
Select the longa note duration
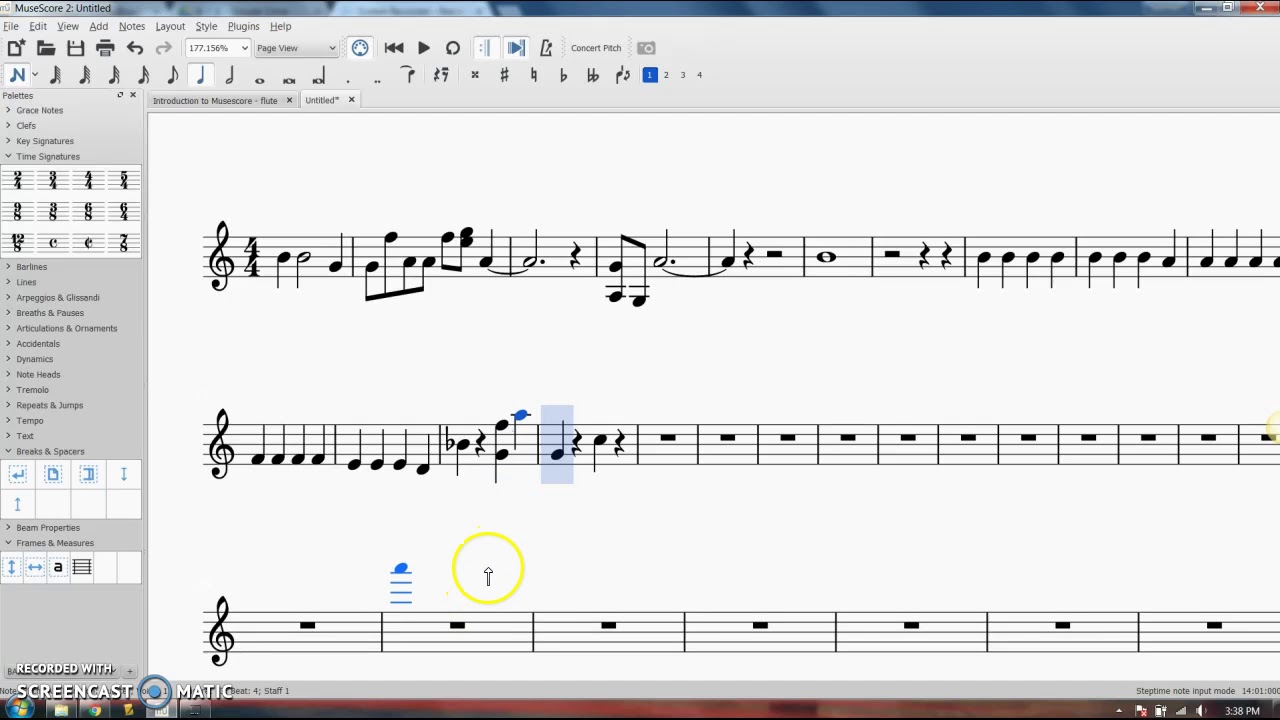pyautogui.click(x=318, y=75)
